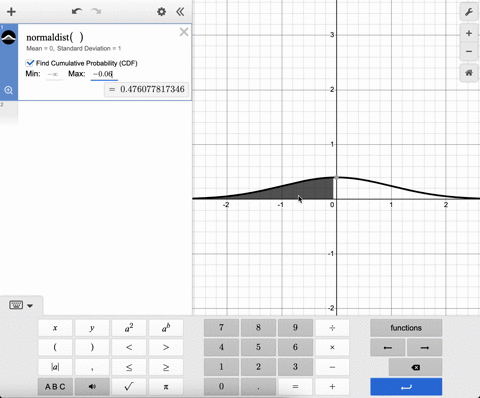The image size is (480, 398).
Task: Tap the pi key
Action: pyautogui.click(x=166, y=387)
